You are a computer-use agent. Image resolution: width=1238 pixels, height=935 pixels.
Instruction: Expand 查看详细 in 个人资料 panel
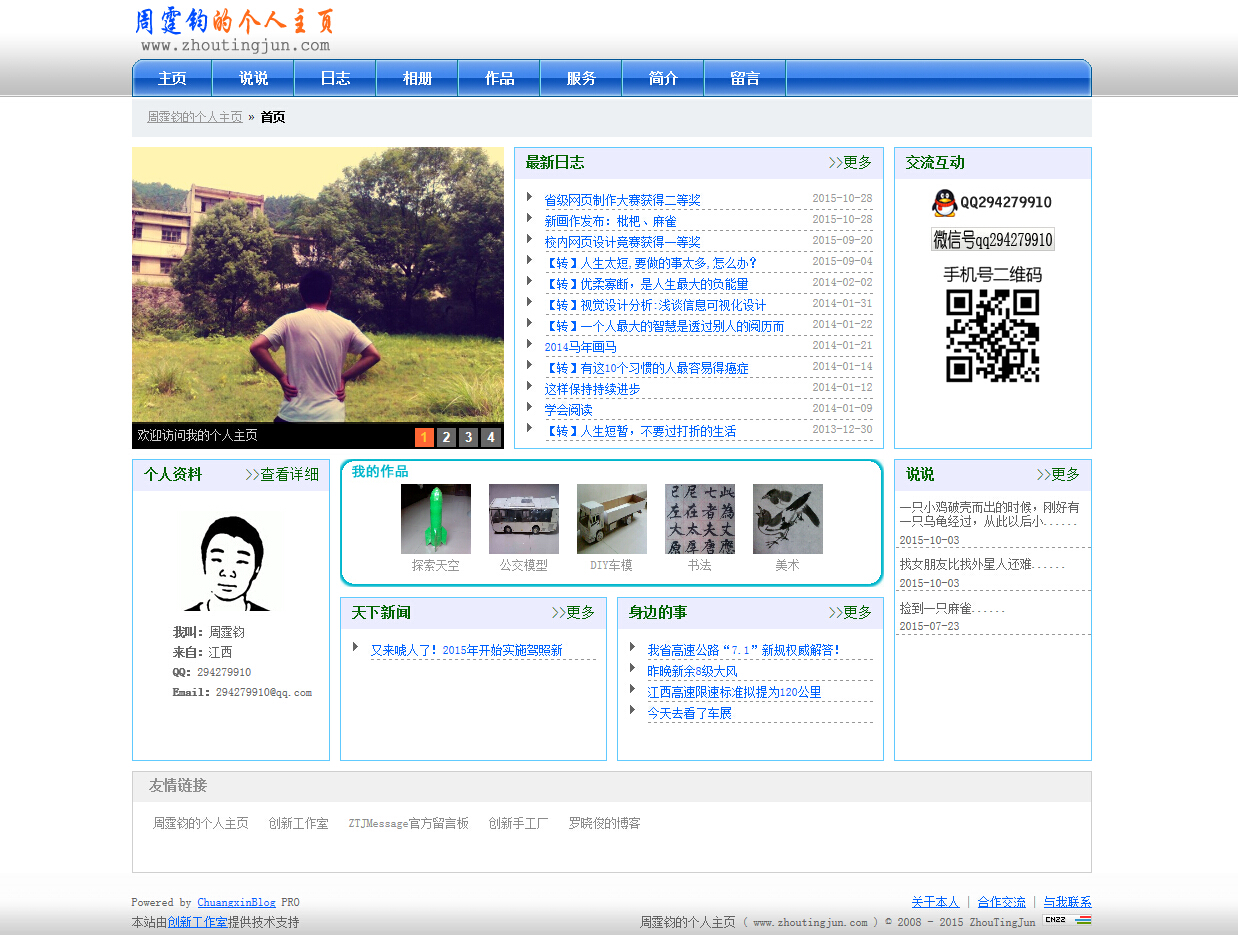coord(282,475)
